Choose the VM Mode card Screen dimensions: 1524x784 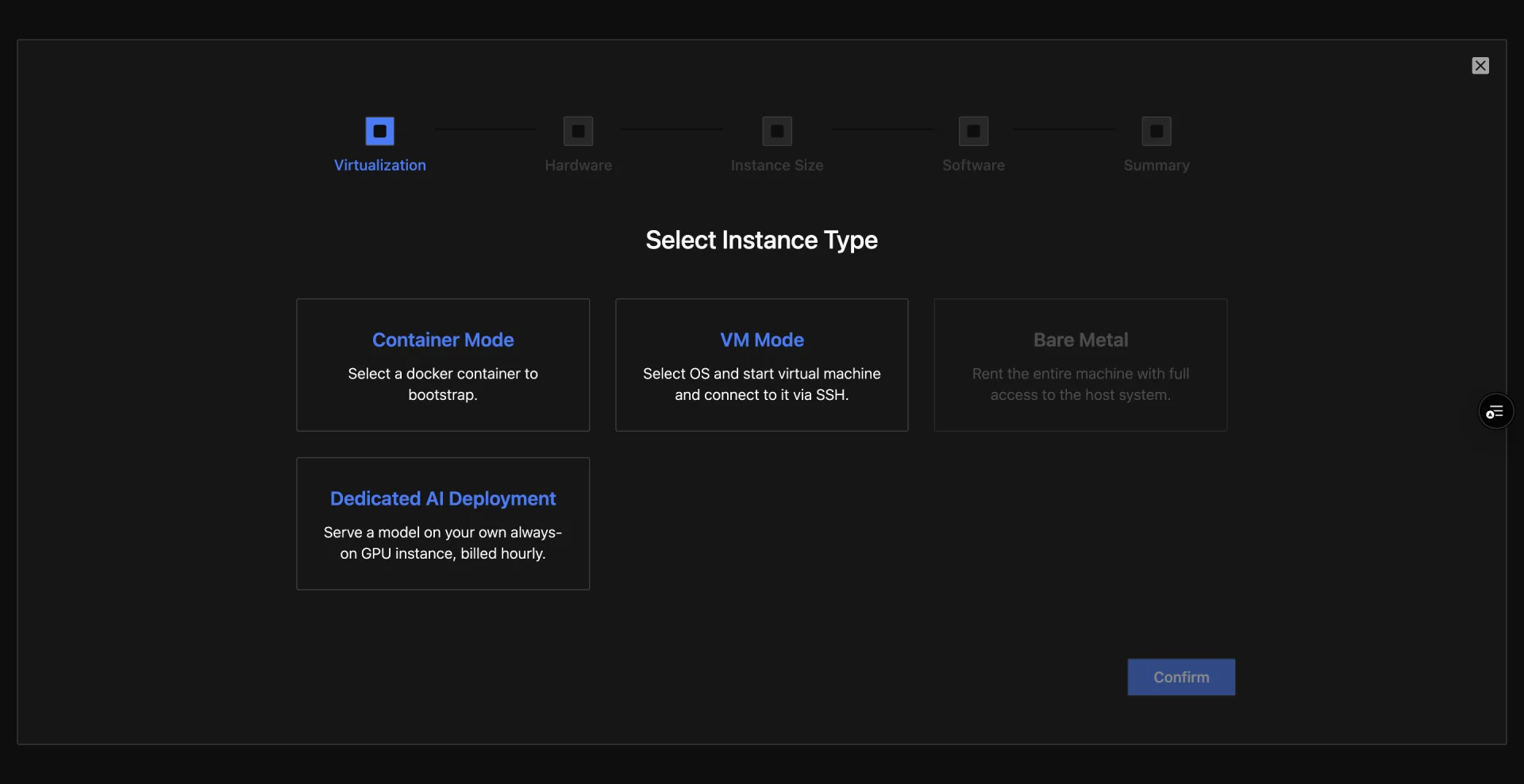(762, 365)
